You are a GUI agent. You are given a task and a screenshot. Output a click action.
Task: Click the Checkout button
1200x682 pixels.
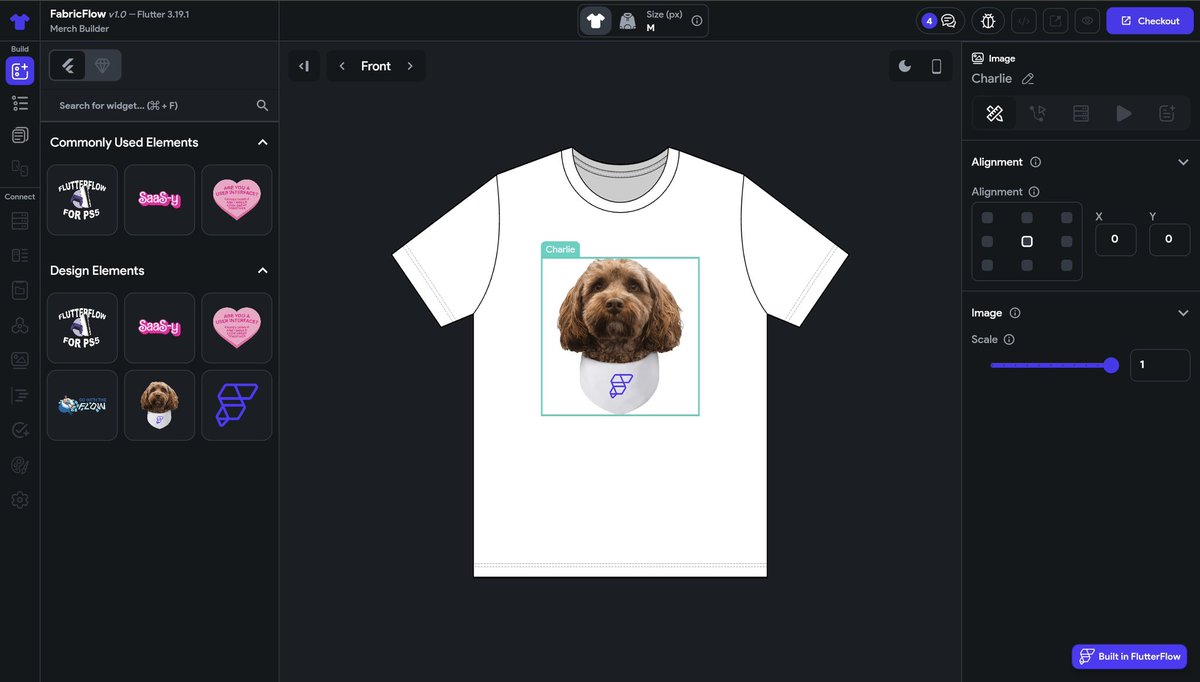(x=1150, y=21)
